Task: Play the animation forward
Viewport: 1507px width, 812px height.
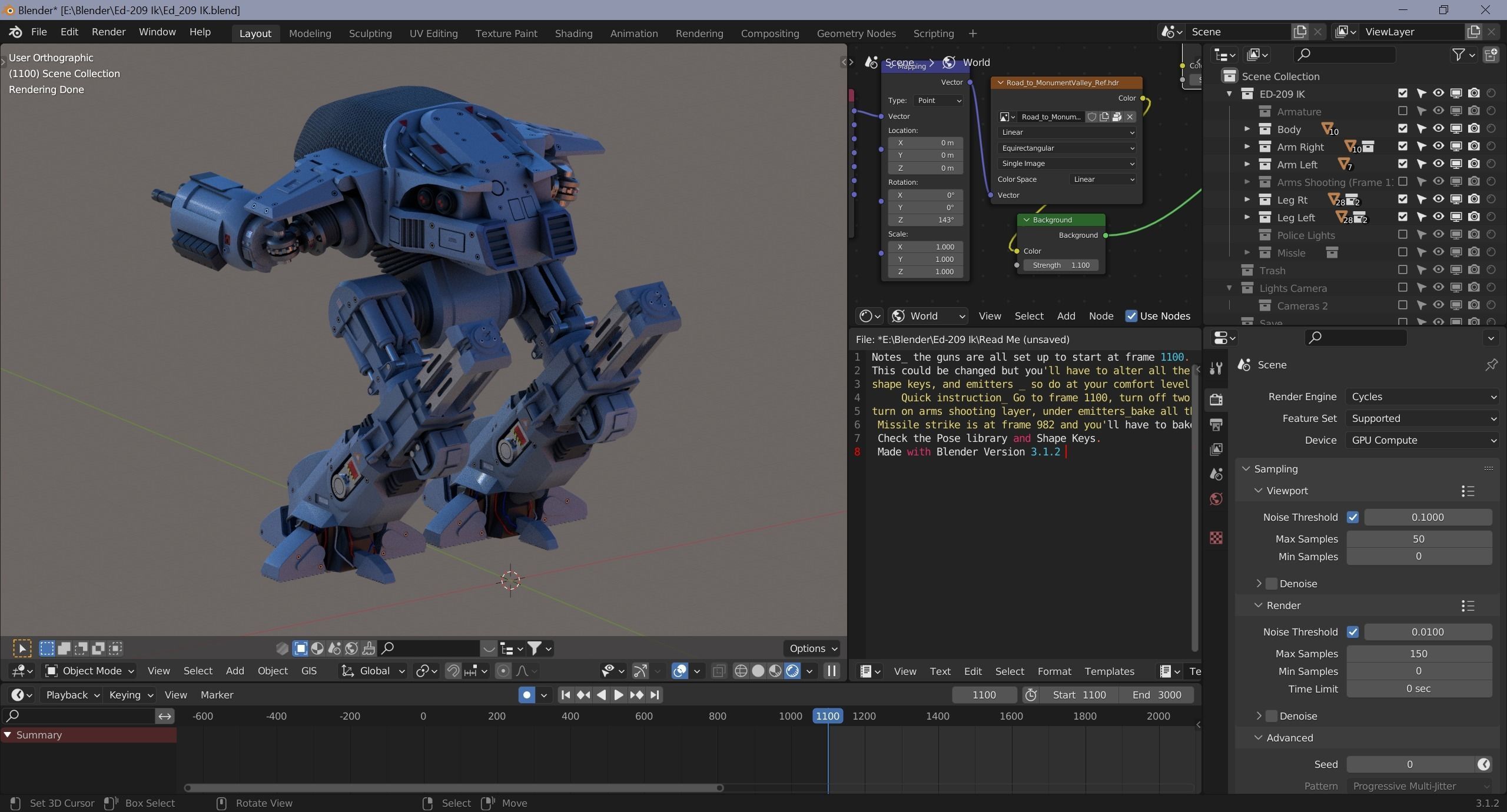Action: 619,695
